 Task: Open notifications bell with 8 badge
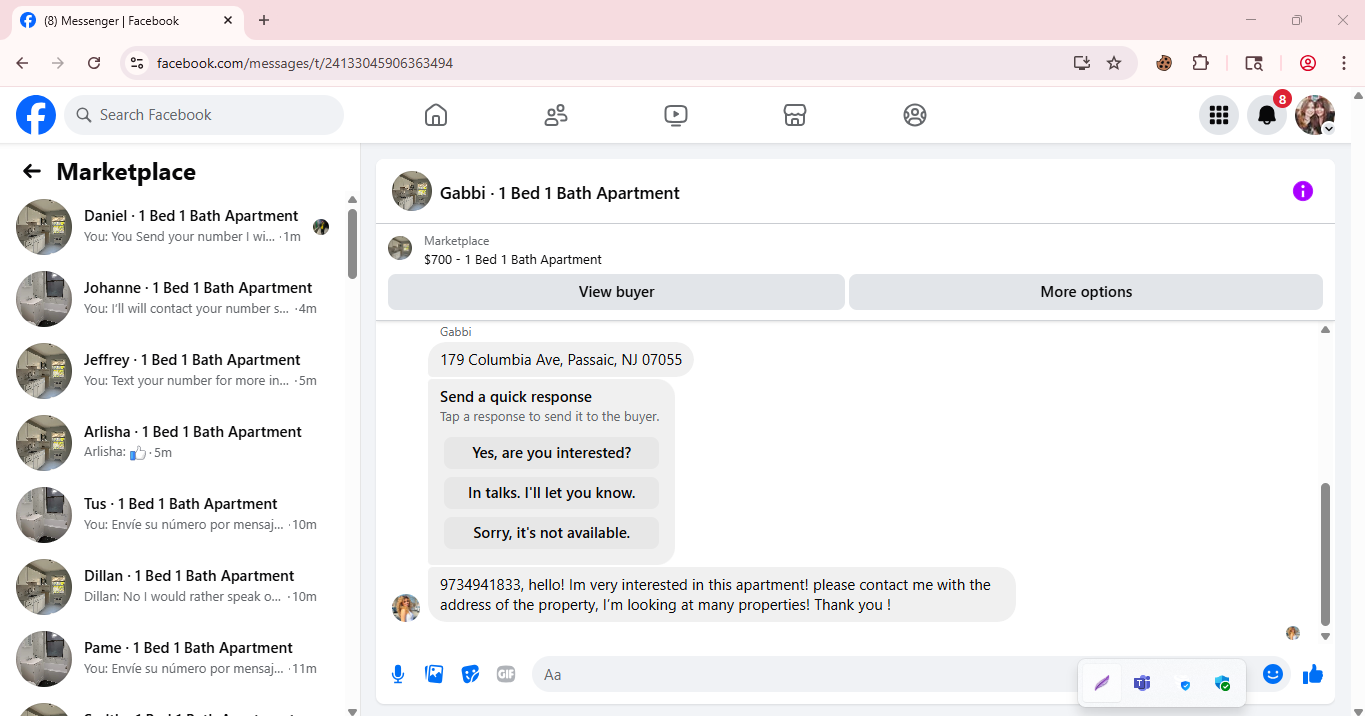click(1267, 115)
